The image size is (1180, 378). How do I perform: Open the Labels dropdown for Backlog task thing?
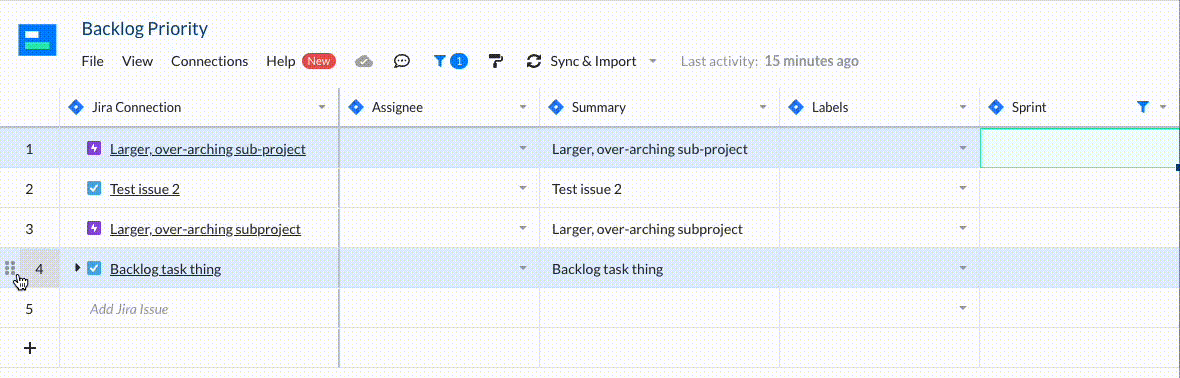(x=963, y=267)
